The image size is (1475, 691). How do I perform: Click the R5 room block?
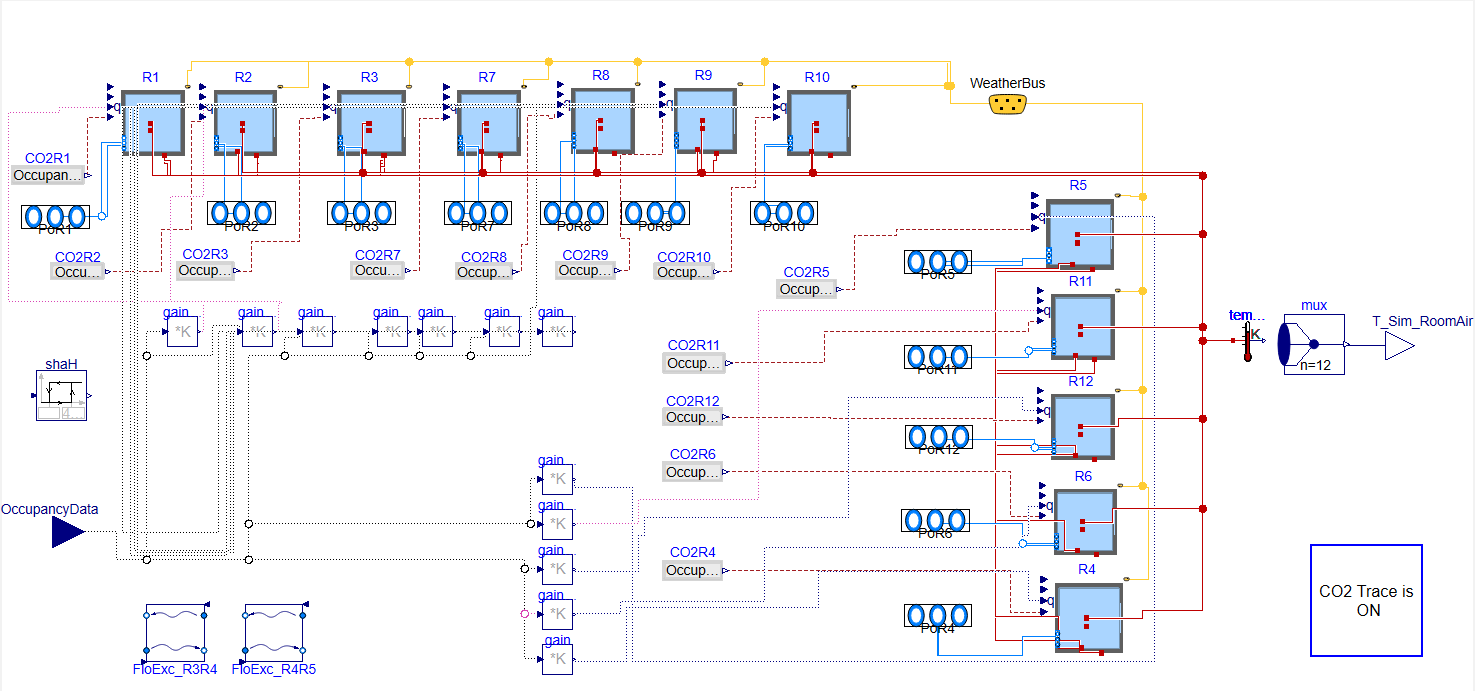pyautogui.click(x=1078, y=234)
